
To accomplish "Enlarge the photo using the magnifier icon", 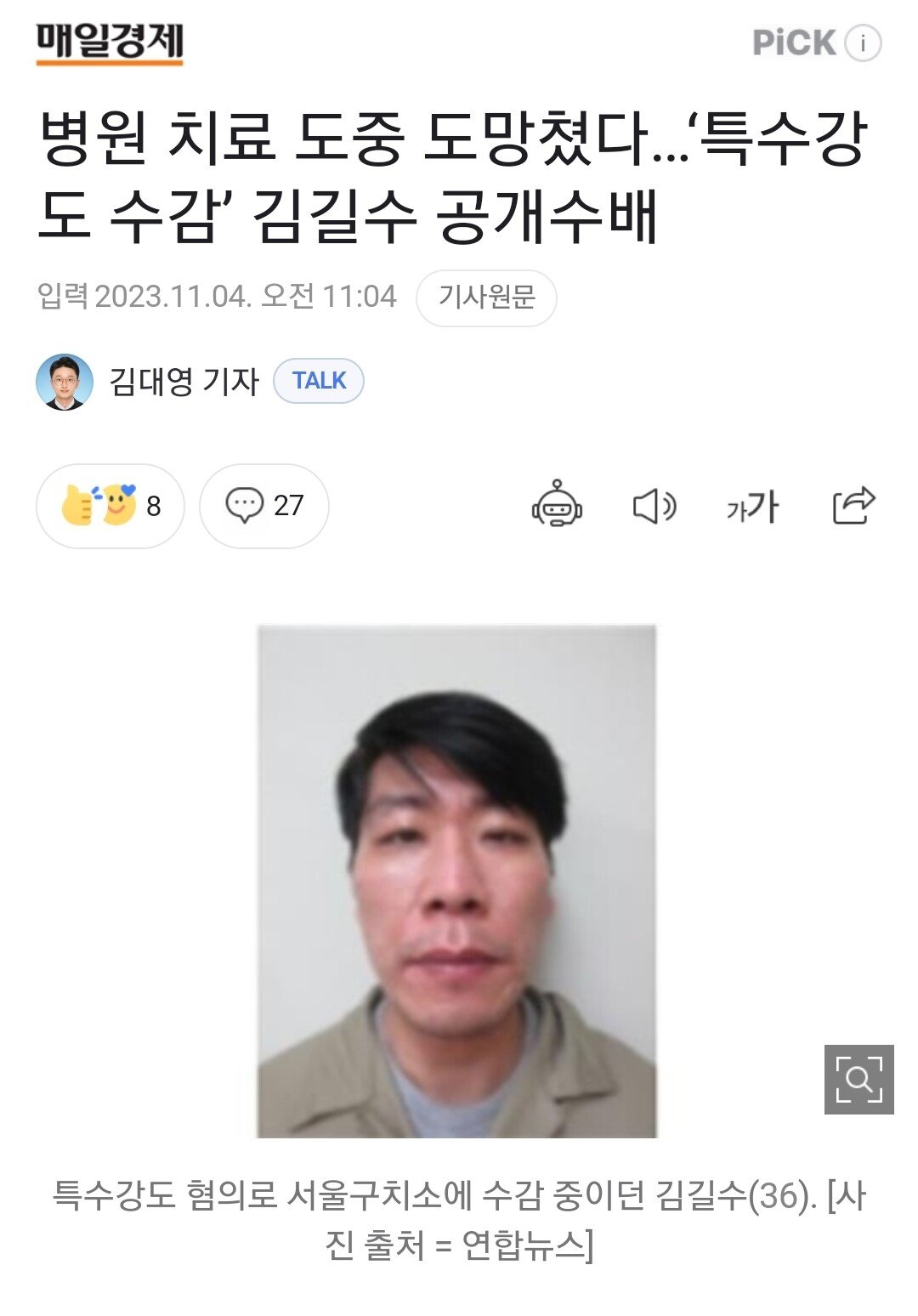I will [x=858, y=1080].
